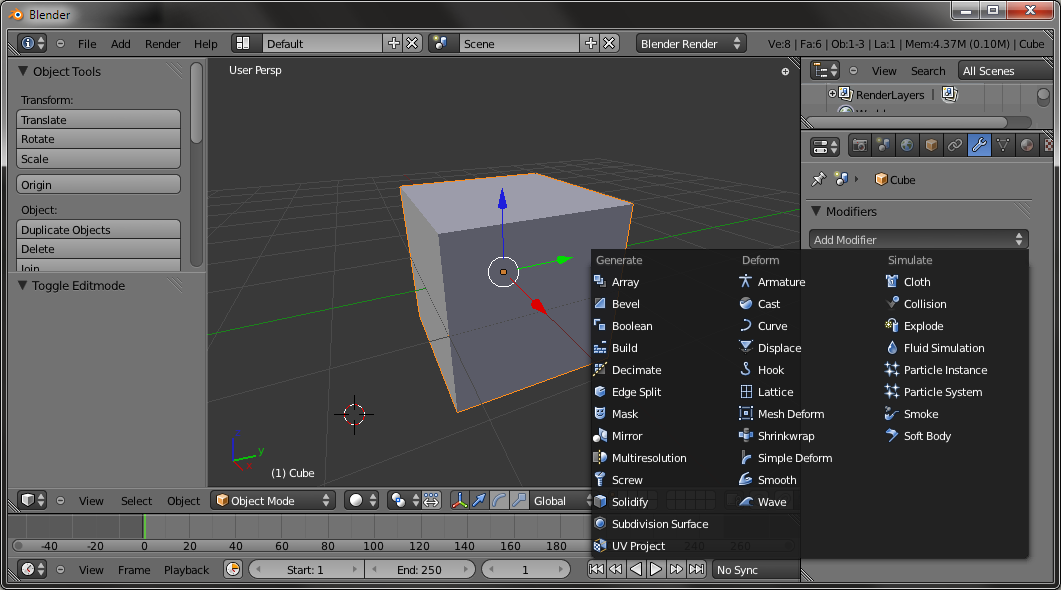Toggle preview range clock button in timeline
1061x590 pixels.
pos(233,570)
